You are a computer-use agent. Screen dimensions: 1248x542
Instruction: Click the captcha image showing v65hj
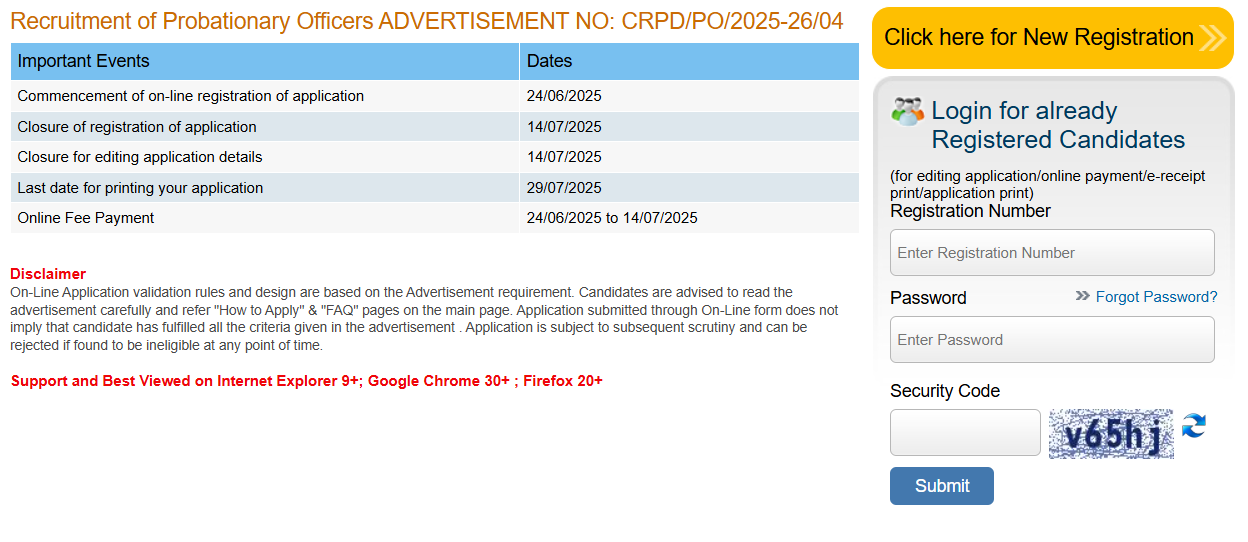pos(1110,434)
